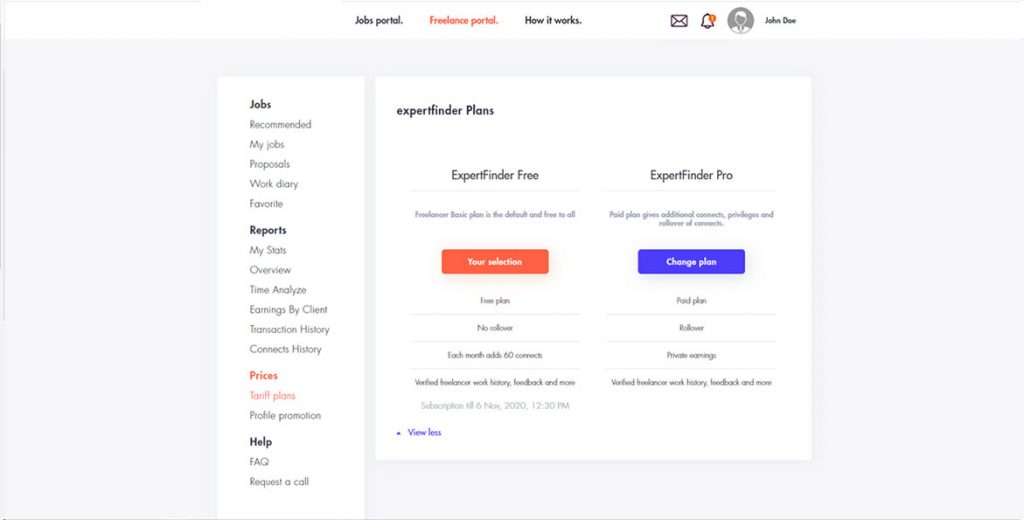The height and width of the screenshot is (520, 1024).
Task: Check Connects History
Action: click(285, 350)
